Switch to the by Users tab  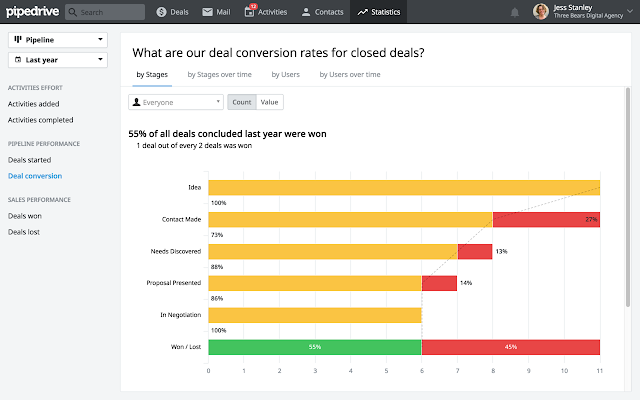click(285, 74)
